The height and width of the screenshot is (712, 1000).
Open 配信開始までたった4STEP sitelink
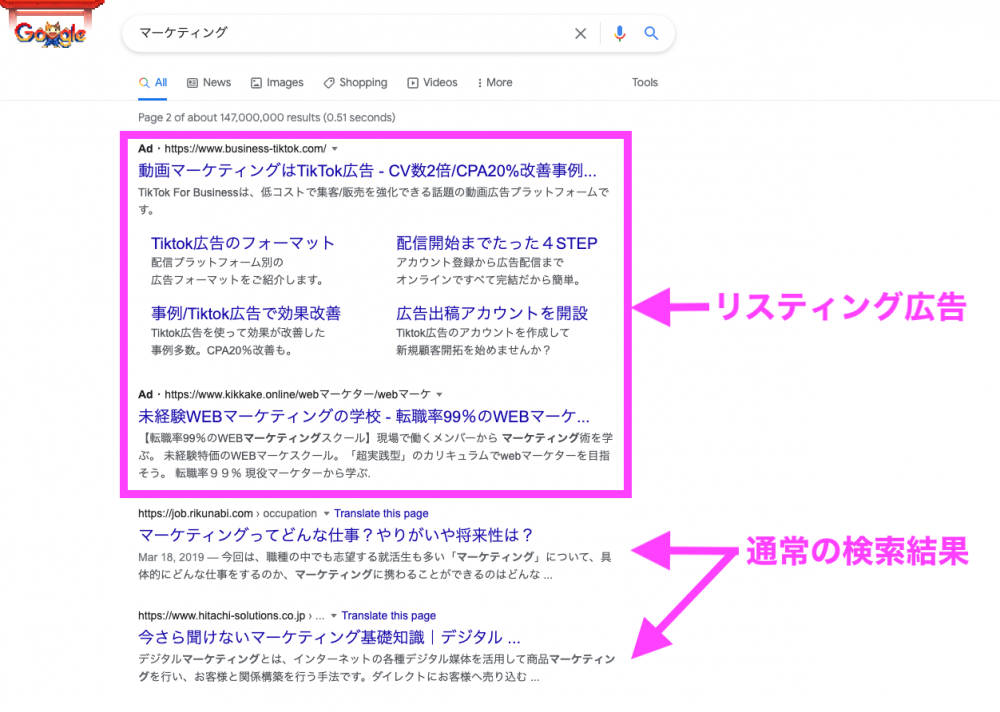(x=497, y=243)
